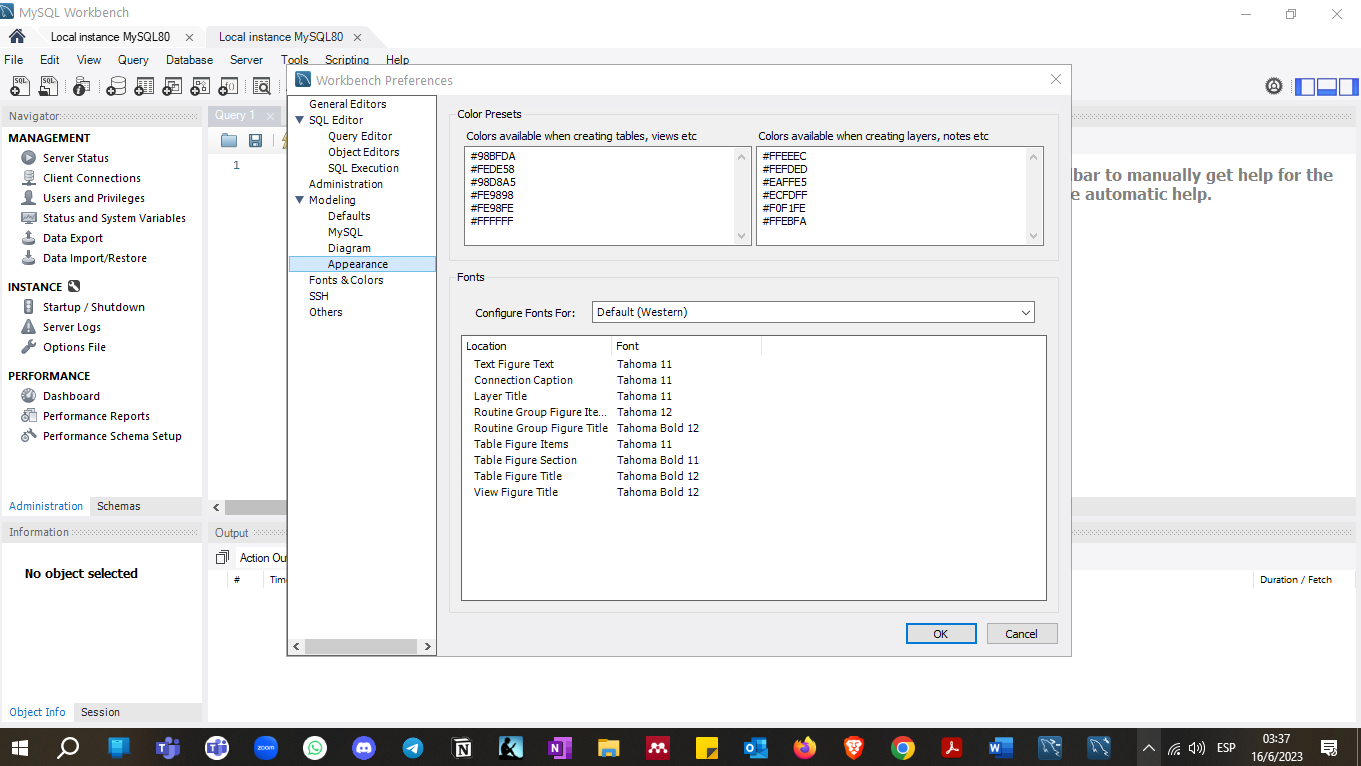This screenshot has height=766, width=1361.
Task: Open Users and Privileges in Navigator
Action: point(94,198)
